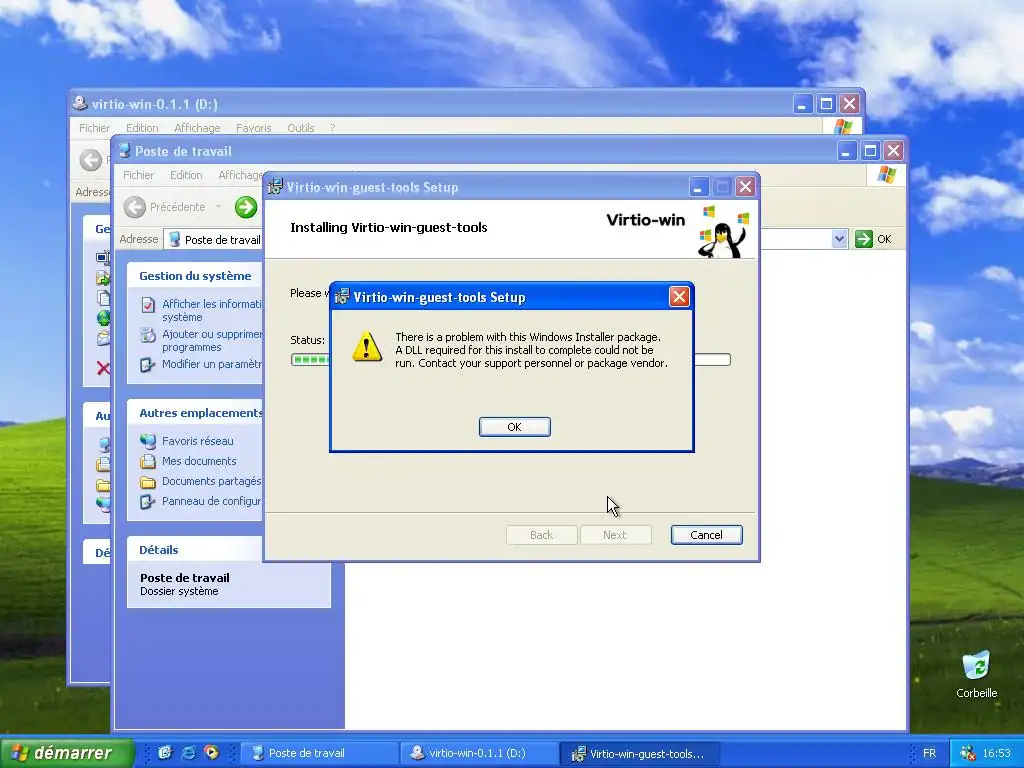This screenshot has height=768, width=1024.
Task: Click Afficher les informations système link
Action: [x=212, y=310]
